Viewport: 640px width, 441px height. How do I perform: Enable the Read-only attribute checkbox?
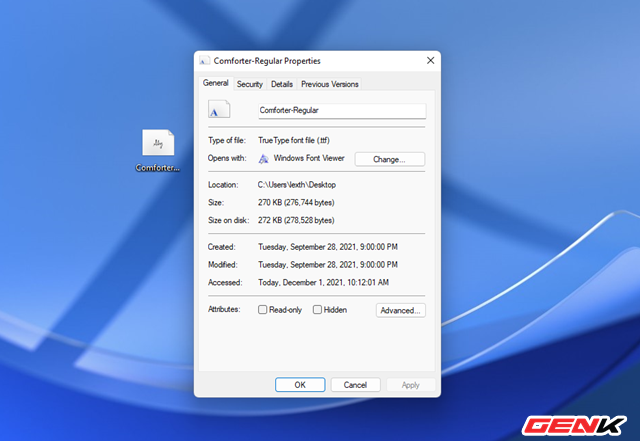pyautogui.click(x=262, y=310)
